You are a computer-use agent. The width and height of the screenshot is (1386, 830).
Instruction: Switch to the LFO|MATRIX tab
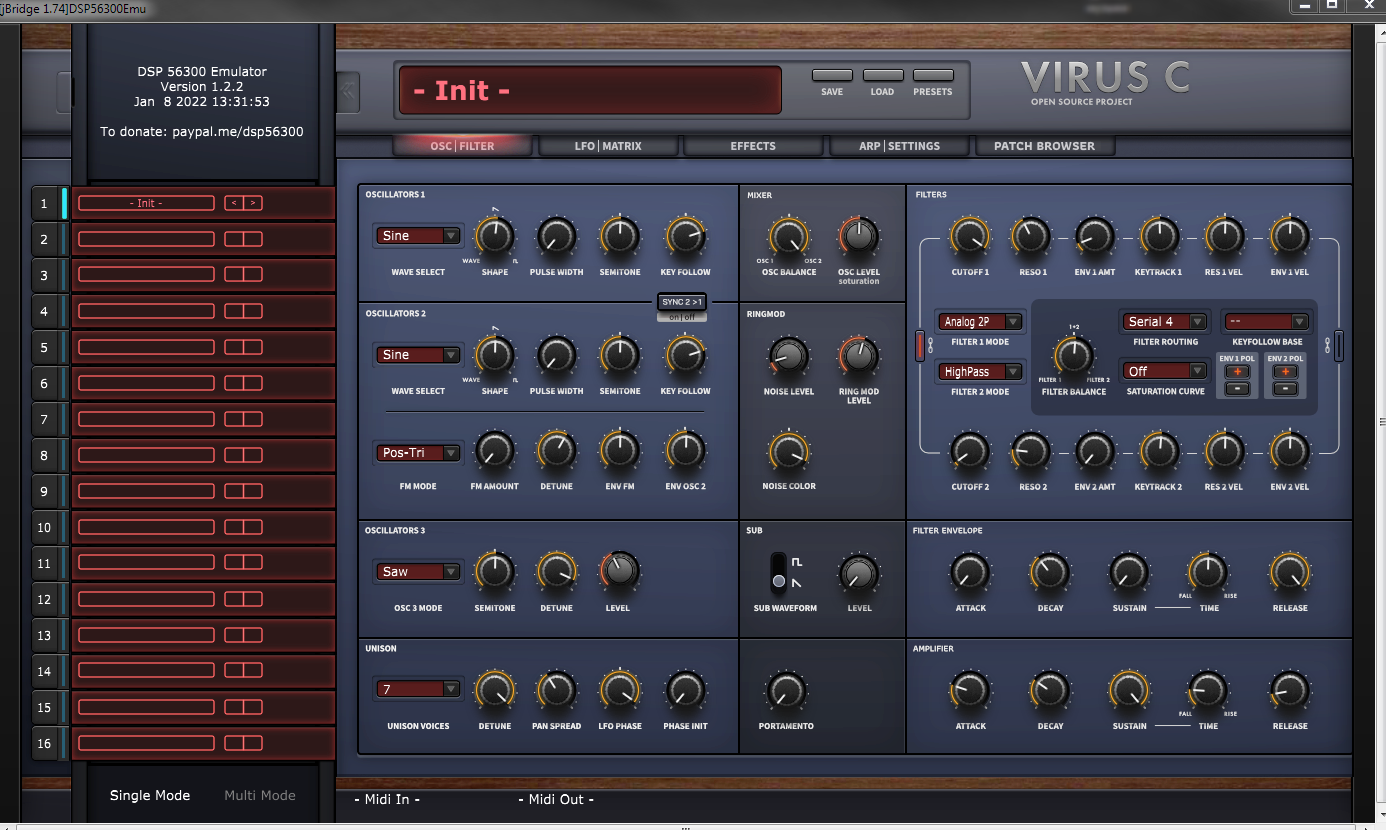(608, 146)
